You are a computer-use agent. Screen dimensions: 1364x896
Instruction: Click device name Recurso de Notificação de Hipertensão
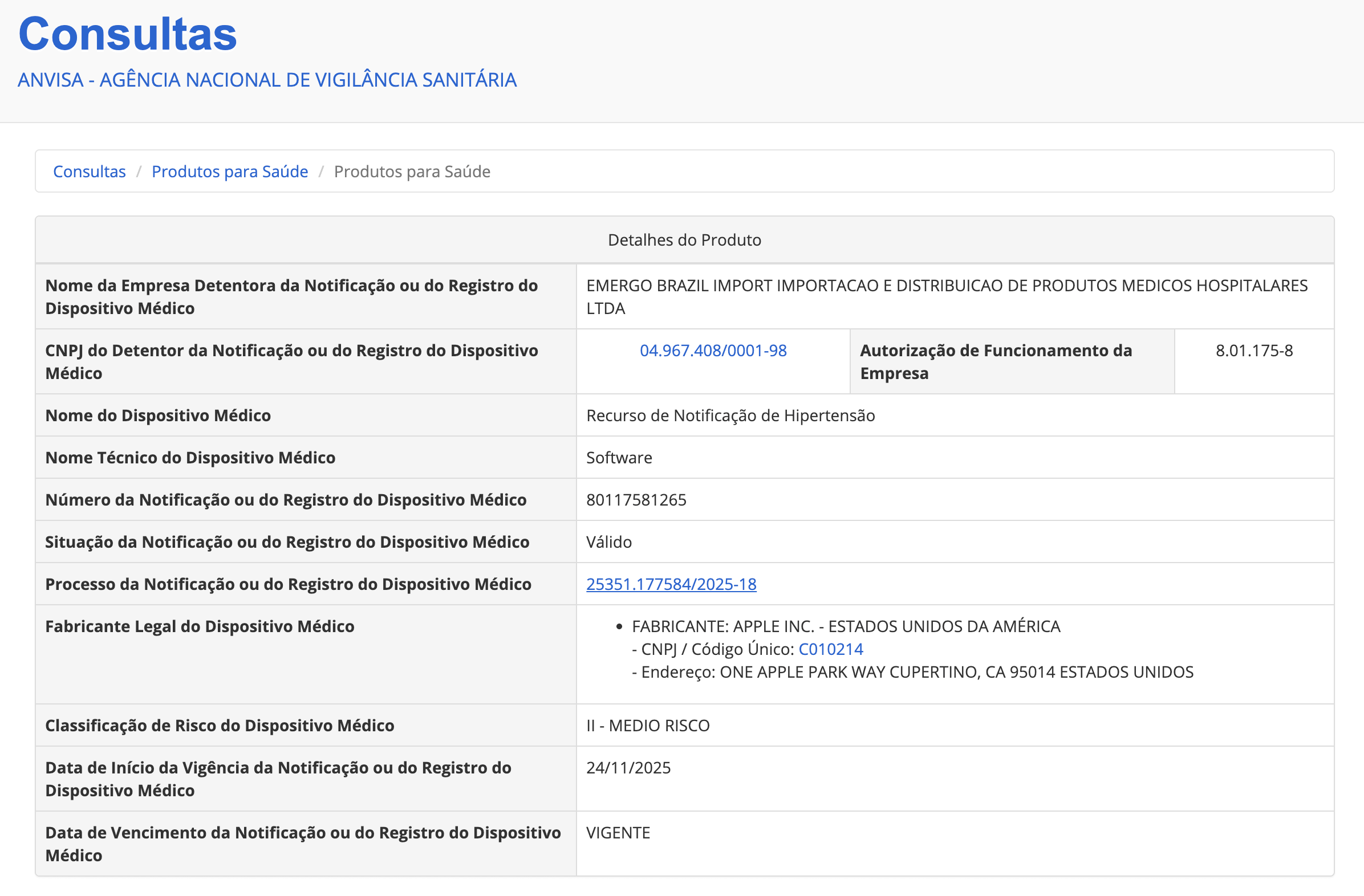729,416
